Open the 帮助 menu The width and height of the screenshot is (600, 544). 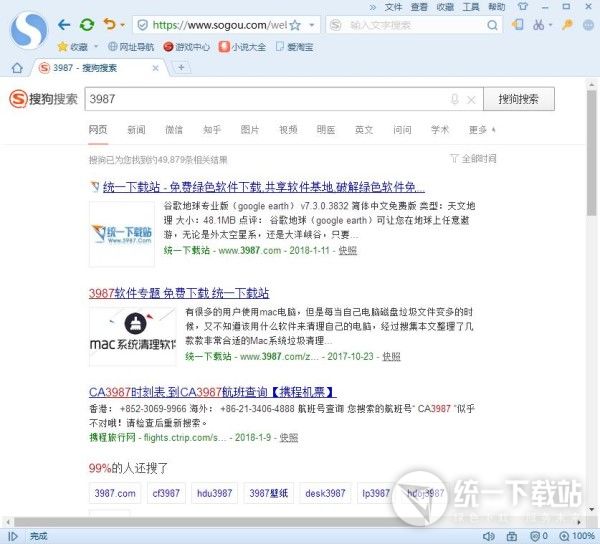pyautogui.click(x=497, y=7)
